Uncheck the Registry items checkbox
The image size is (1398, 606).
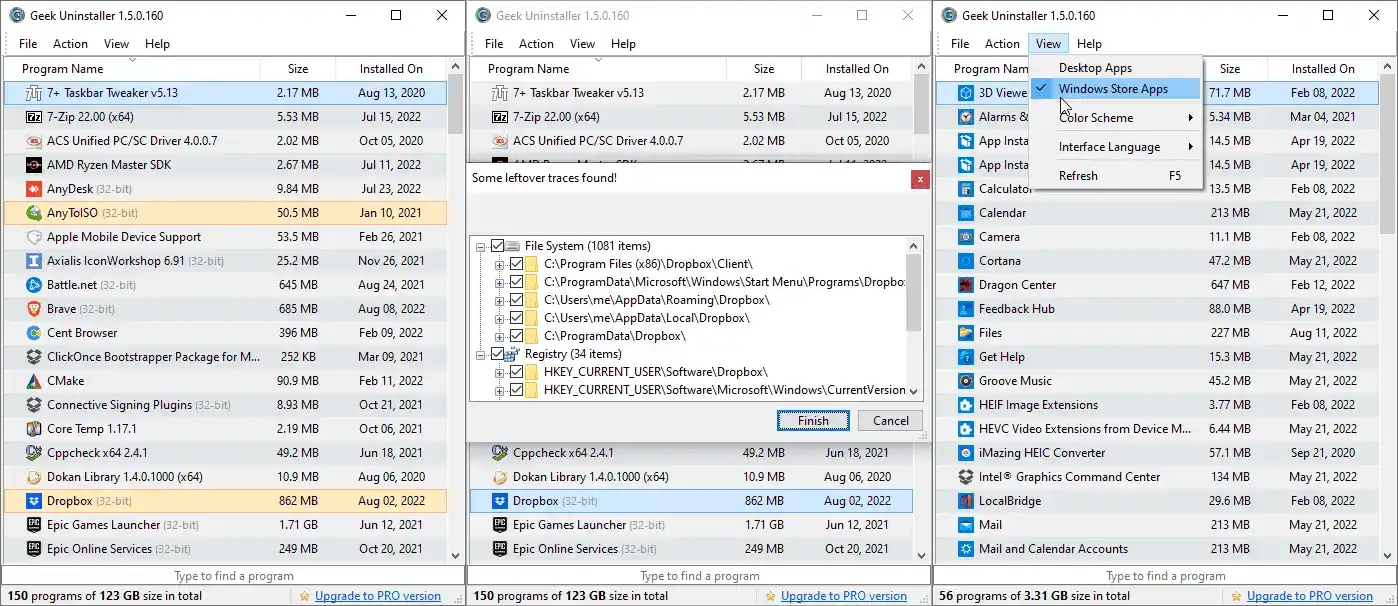[x=498, y=354]
